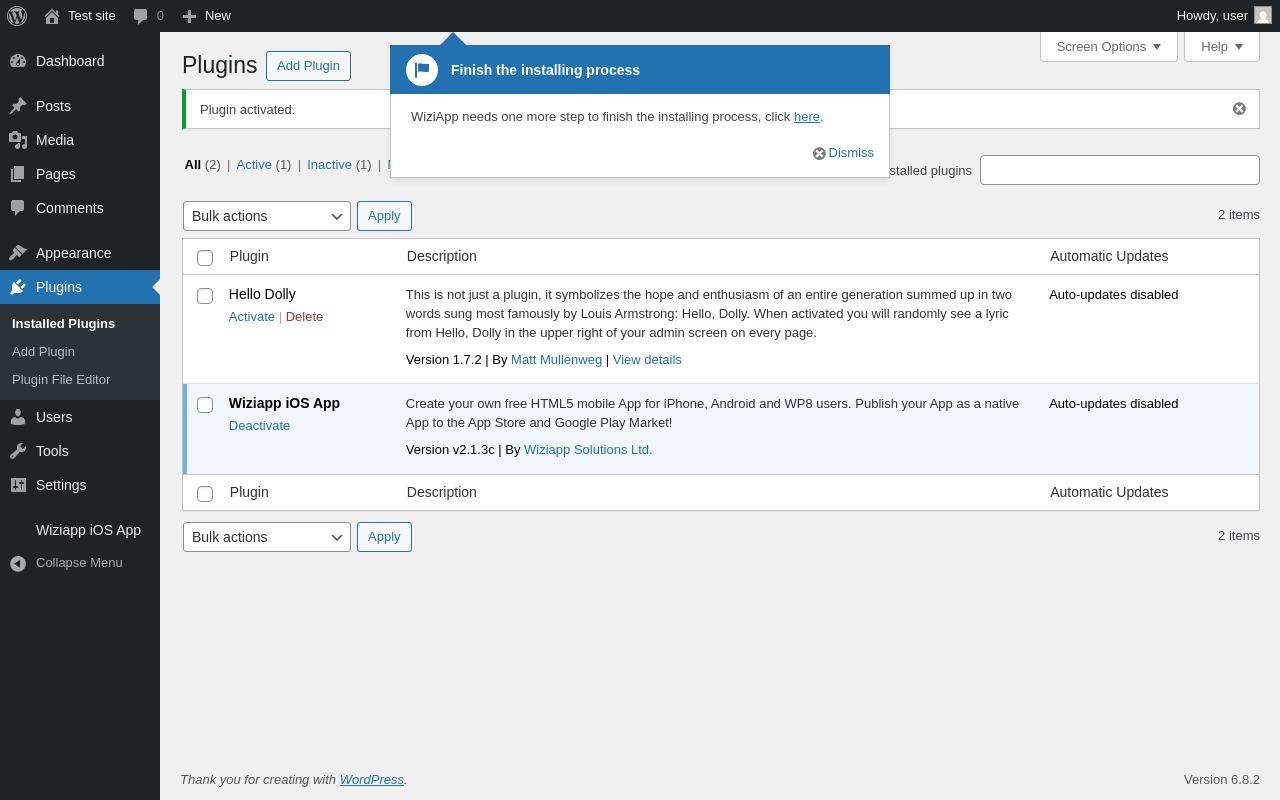The height and width of the screenshot is (800, 1280).
Task: Check the Wiziapp iOS App checkbox
Action: 205,405
